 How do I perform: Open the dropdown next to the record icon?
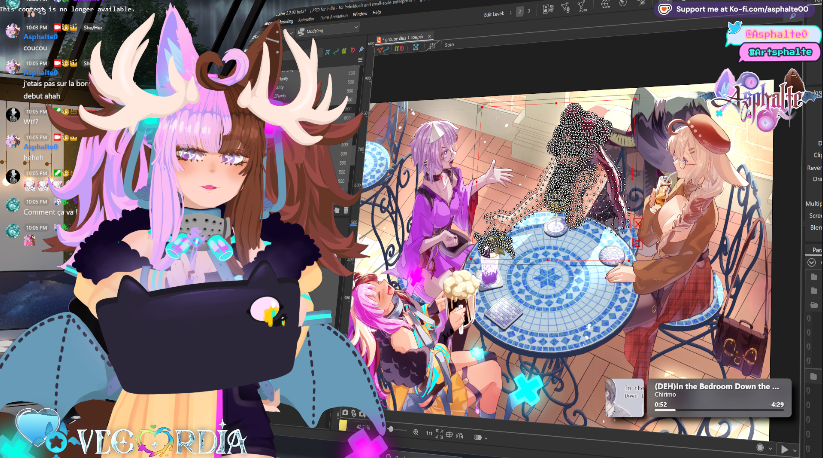coord(771,449)
